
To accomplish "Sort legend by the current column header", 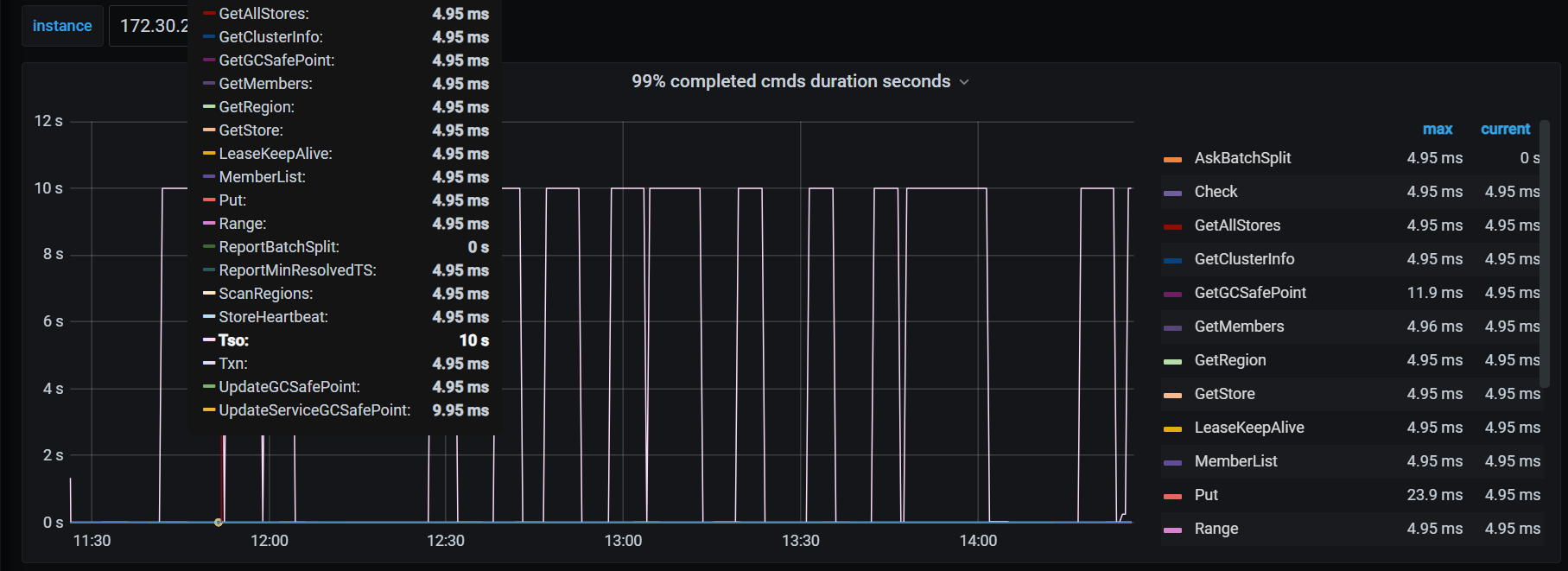I will pos(1505,129).
